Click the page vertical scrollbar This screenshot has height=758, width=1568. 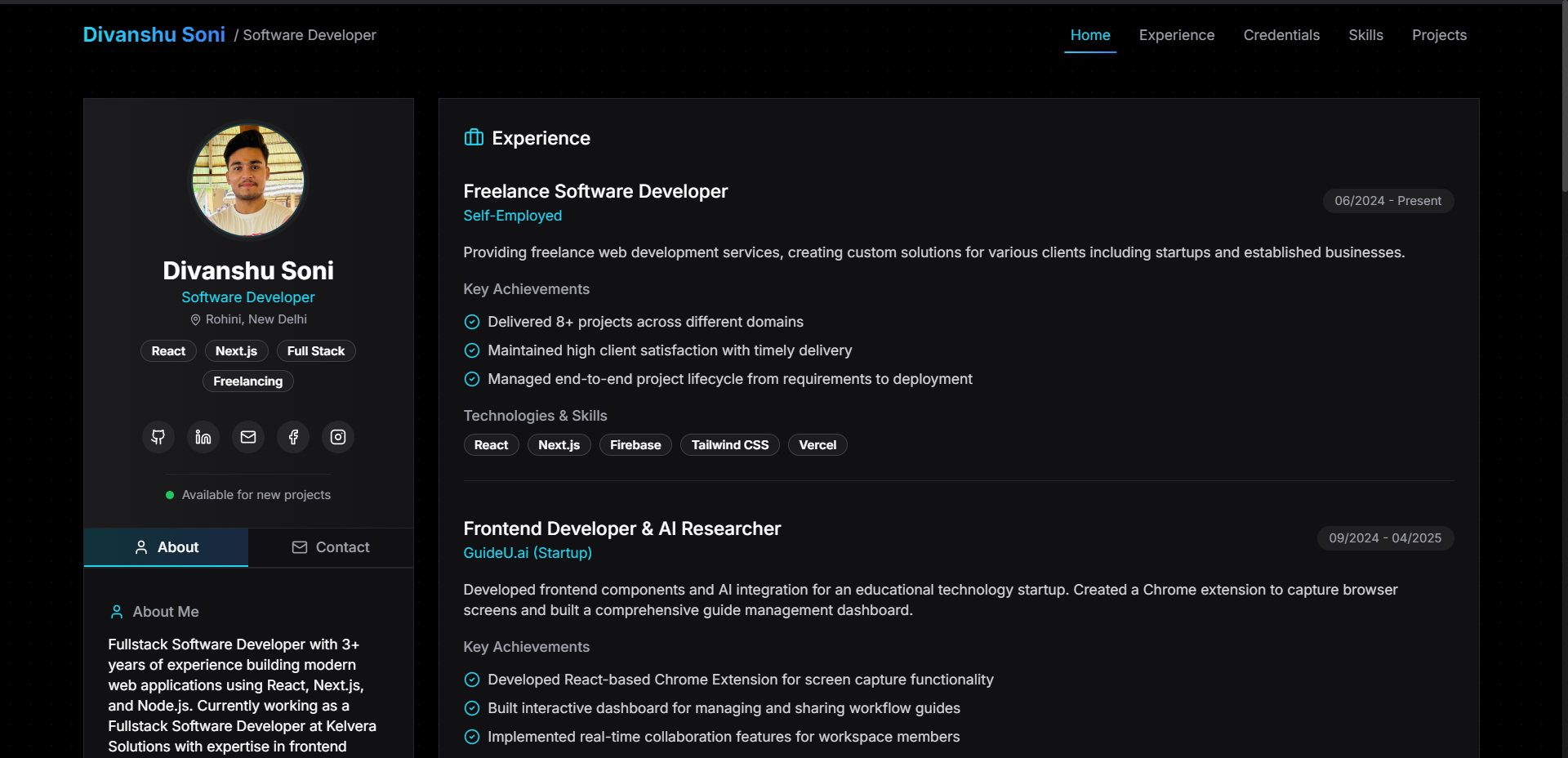click(x=1565, y=98)
